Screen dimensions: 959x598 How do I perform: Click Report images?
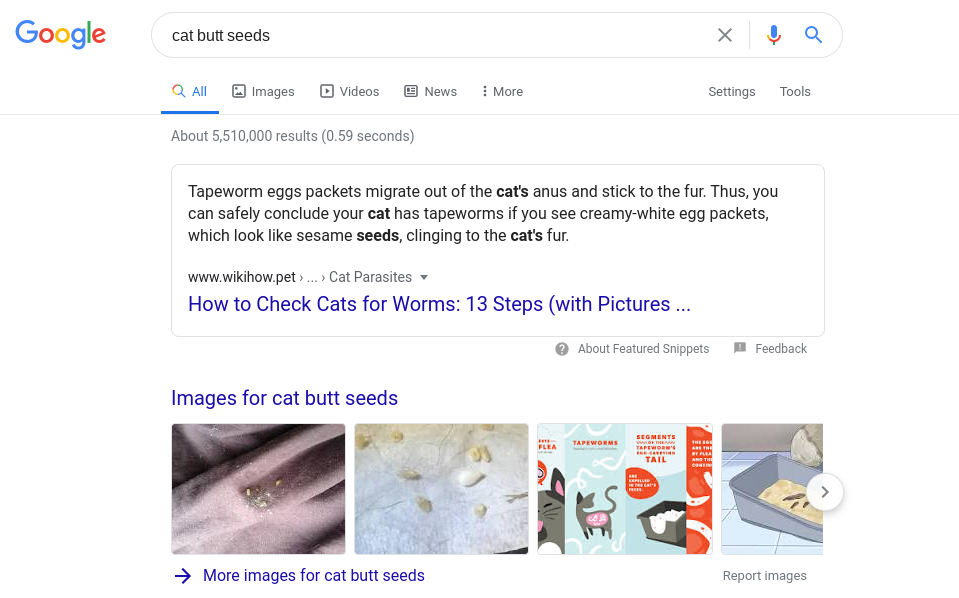coord(764,575)
